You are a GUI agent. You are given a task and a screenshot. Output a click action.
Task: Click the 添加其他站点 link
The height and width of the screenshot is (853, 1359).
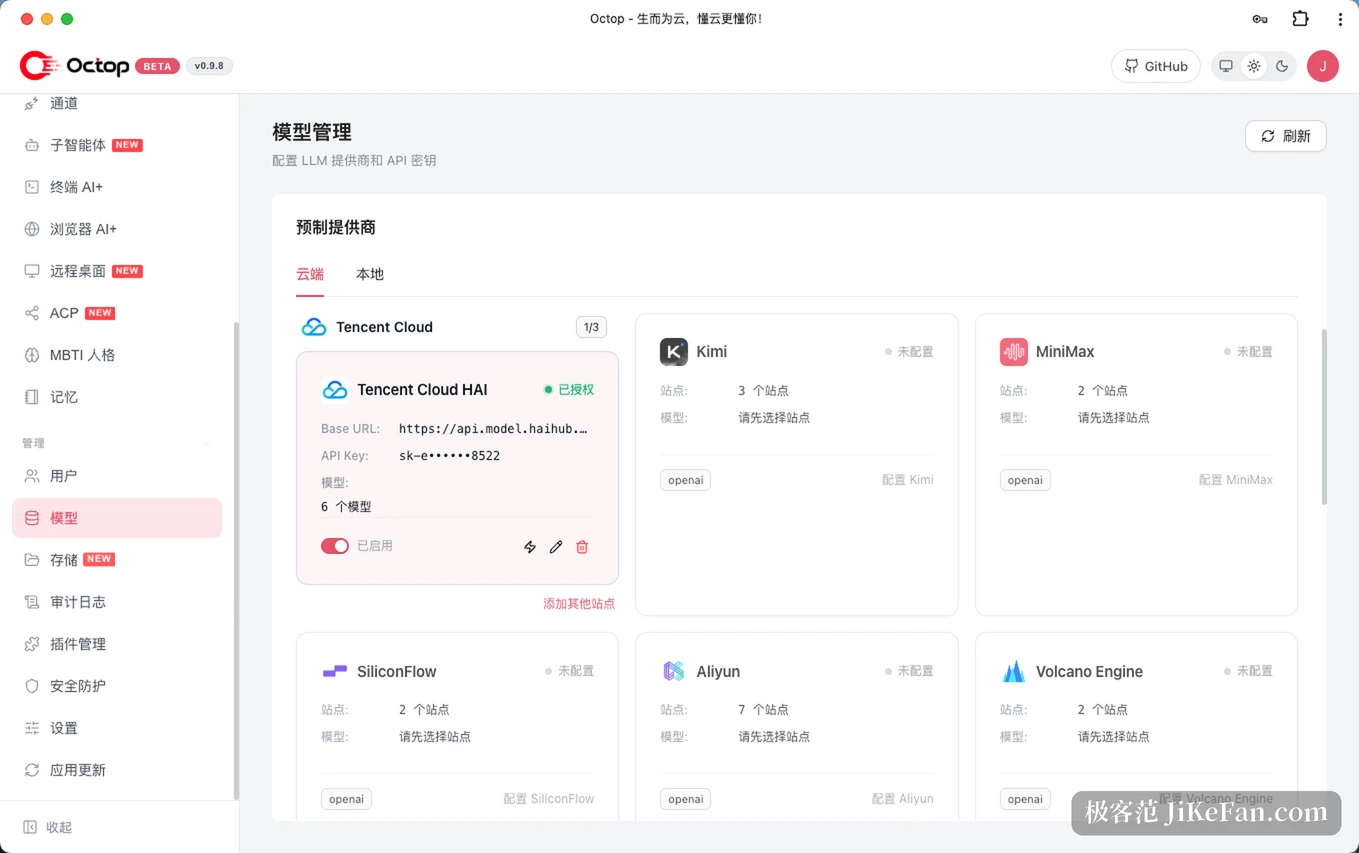click(x=579, y=604)
